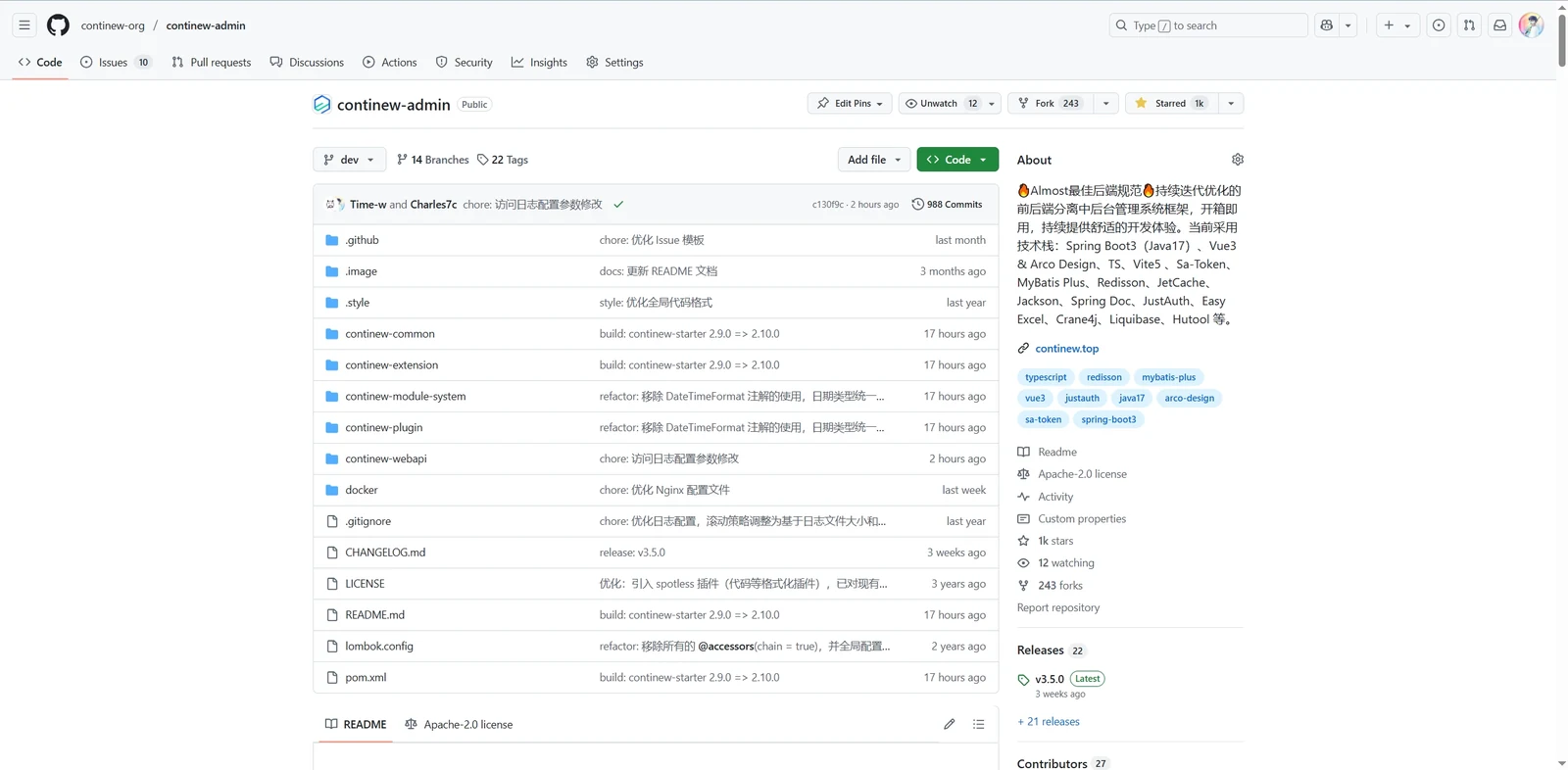Open the notifications inbox icon
Viewport: 1568px width, 770px height.
(1499, 25)
